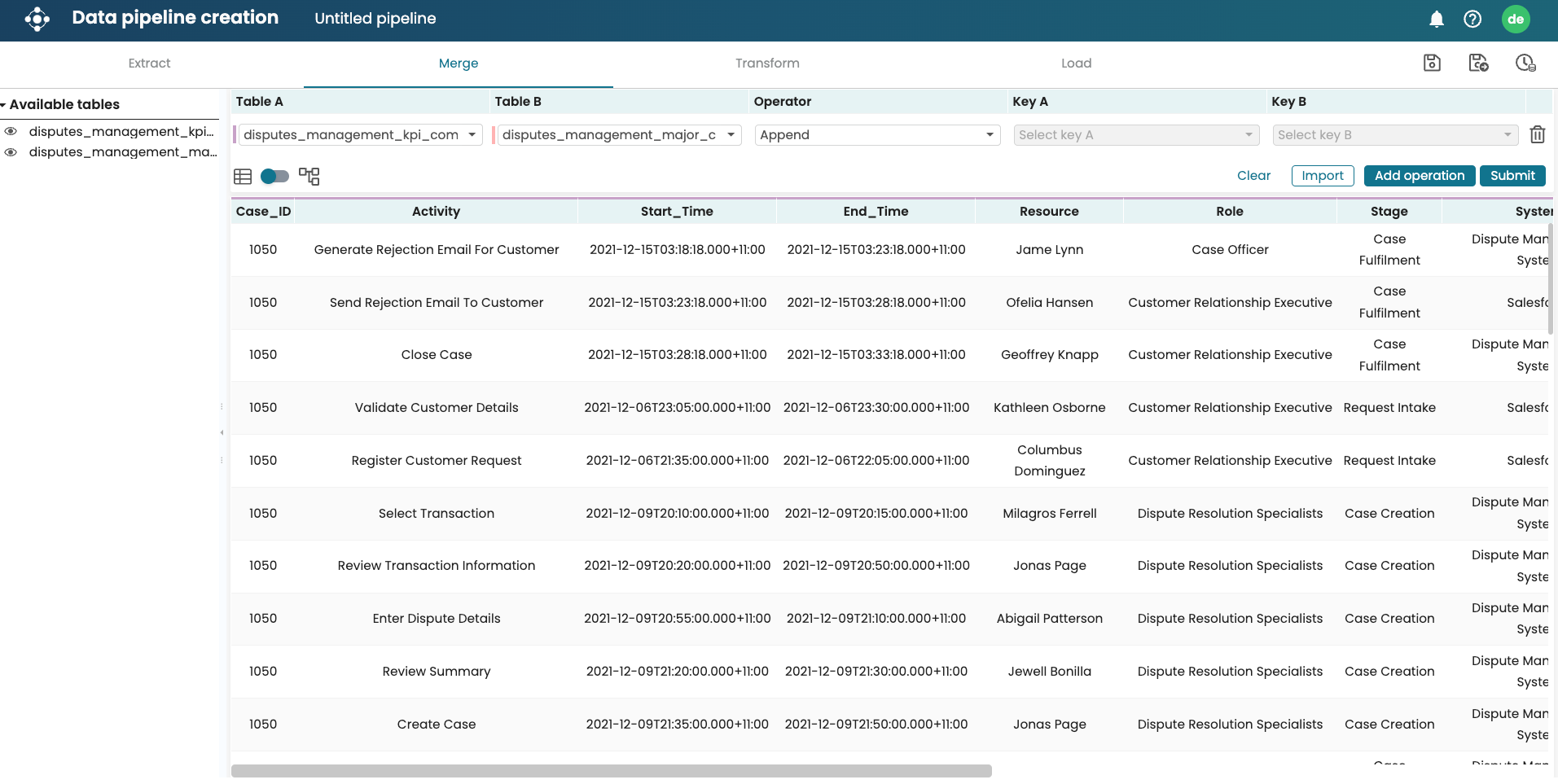Screen dimensions: 1558x784
Task: Switch to the Transform tab
Action: 767,64
